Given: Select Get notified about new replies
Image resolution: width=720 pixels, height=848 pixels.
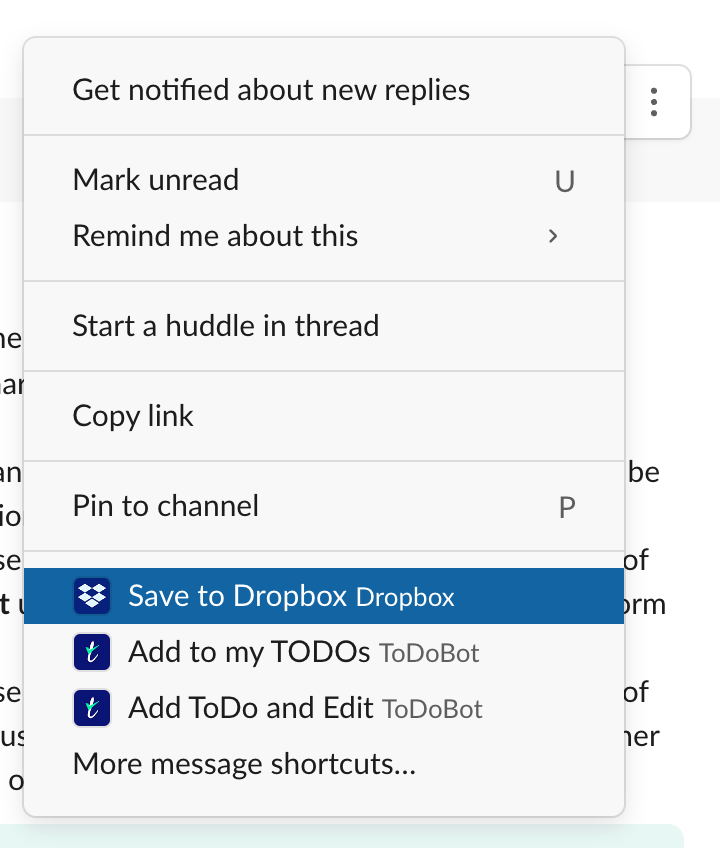Looking at the screenshot, I should point(270,89).
